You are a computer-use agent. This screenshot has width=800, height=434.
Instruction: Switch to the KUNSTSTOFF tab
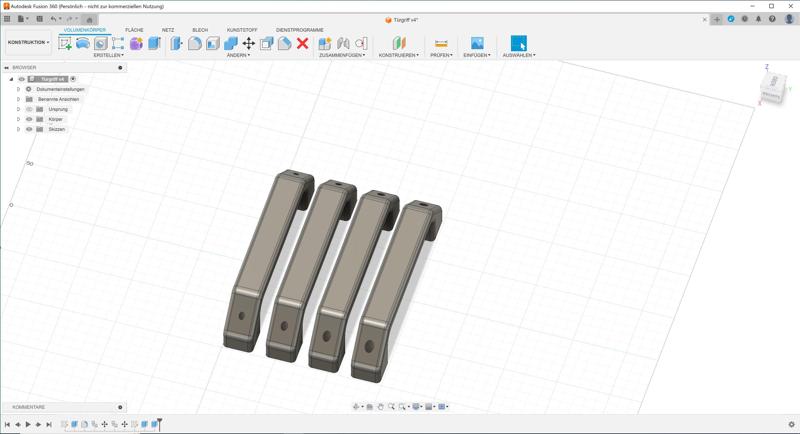242,30
